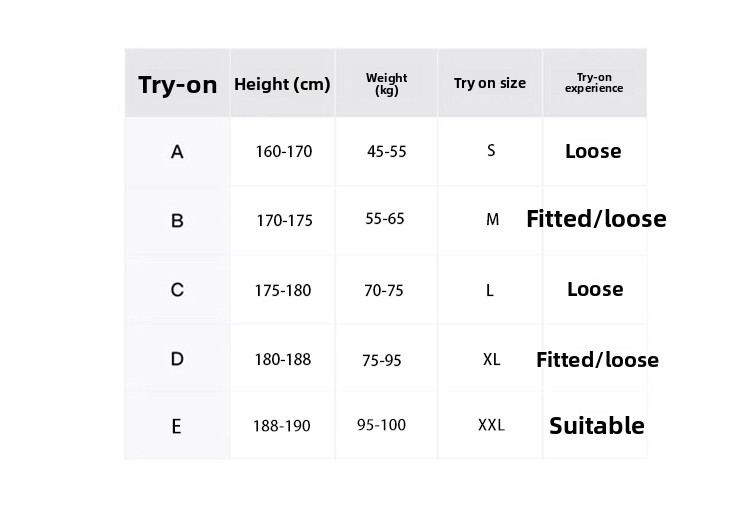Select the 170-175 height value
The width and height of the screenshot is (750, 505).
tap(284, 220)
